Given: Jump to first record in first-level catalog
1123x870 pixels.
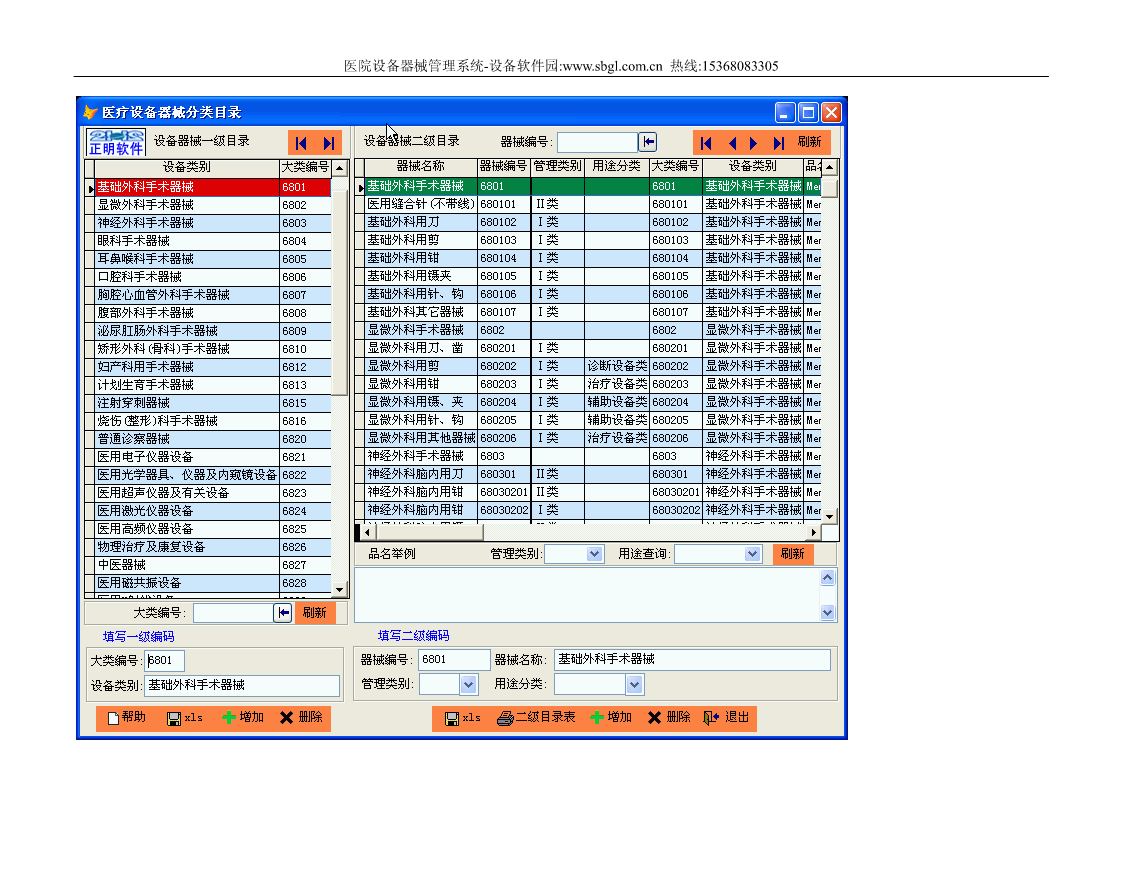Looking at the screenshot, I should (302, 142).
